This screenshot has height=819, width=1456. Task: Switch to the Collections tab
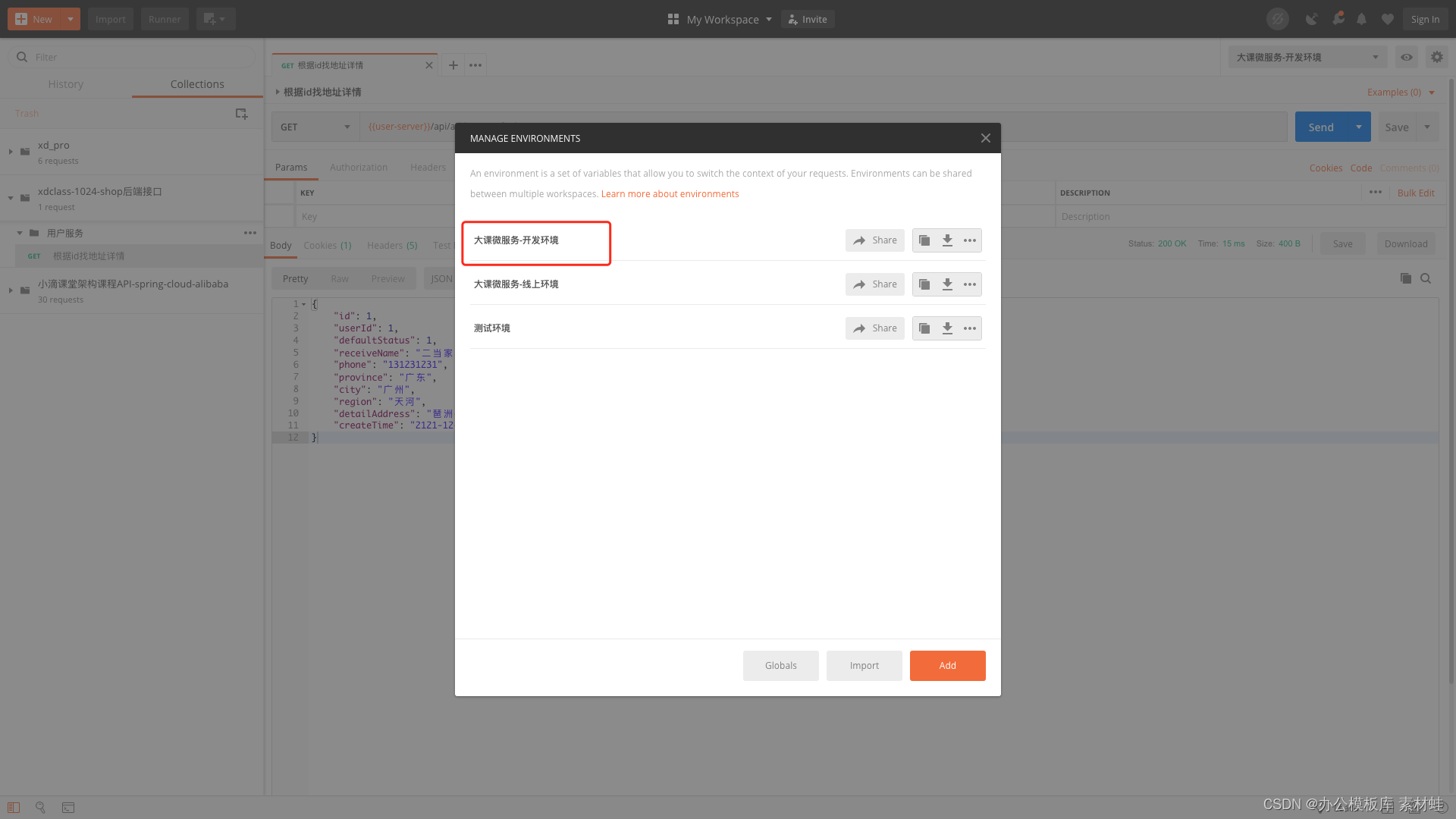(197, 84)
